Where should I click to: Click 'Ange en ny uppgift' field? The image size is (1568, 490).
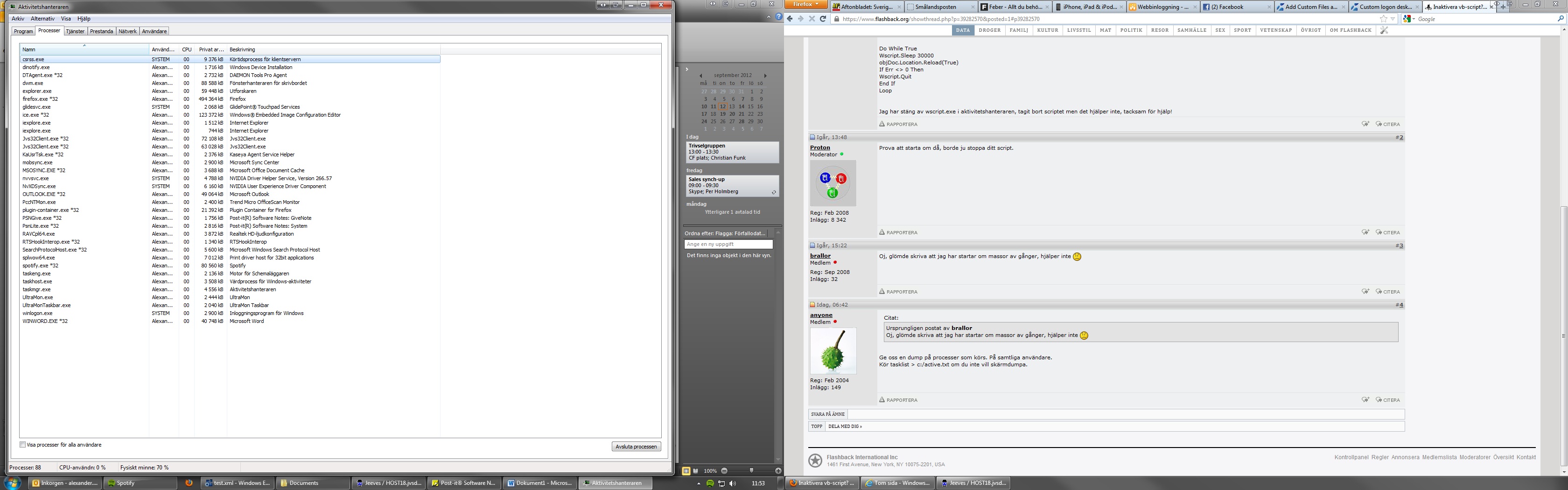pos(728,244)
